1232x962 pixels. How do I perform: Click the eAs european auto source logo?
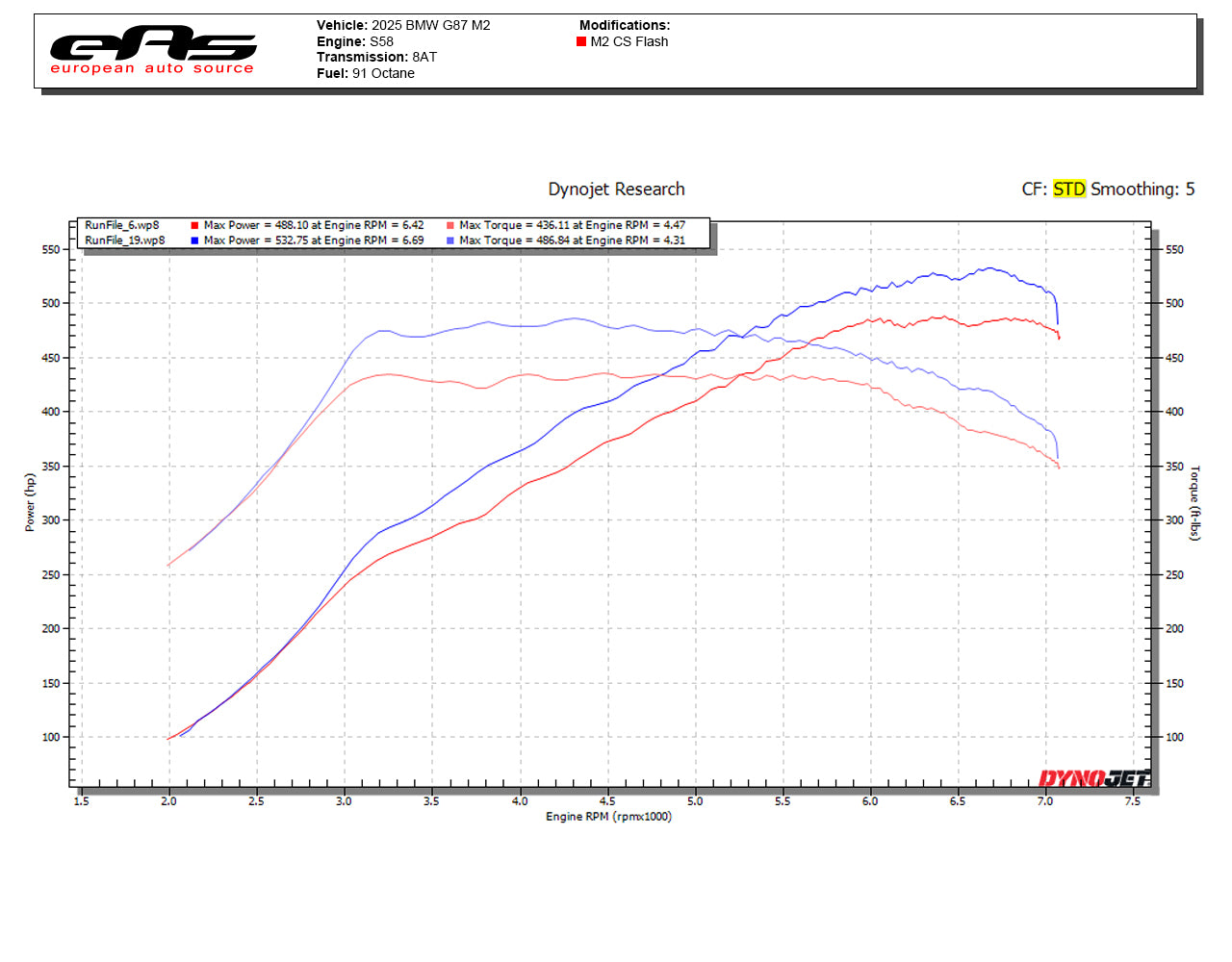pos(152,48)
